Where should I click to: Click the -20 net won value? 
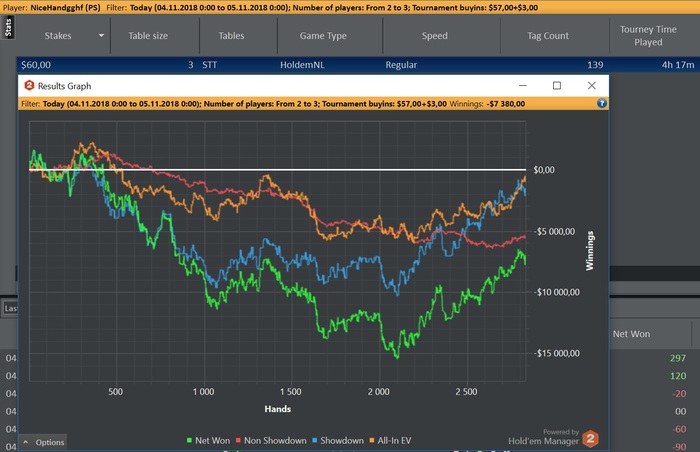tap(679, 393)
